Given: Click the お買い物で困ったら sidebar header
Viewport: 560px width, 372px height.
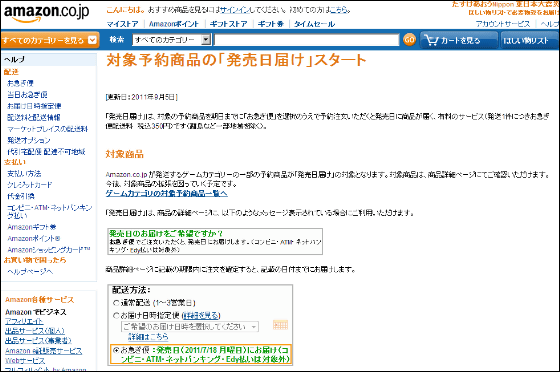Looking at the screenshot, I should [35, 260].
